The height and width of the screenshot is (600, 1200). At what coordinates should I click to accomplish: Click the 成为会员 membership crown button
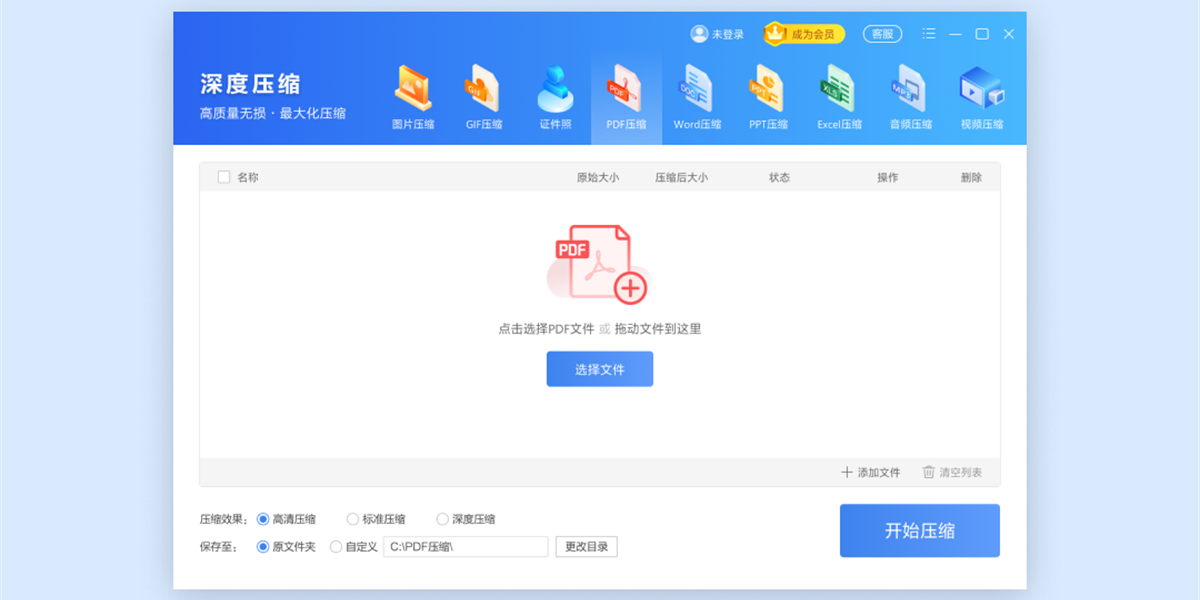coord(805,34)
